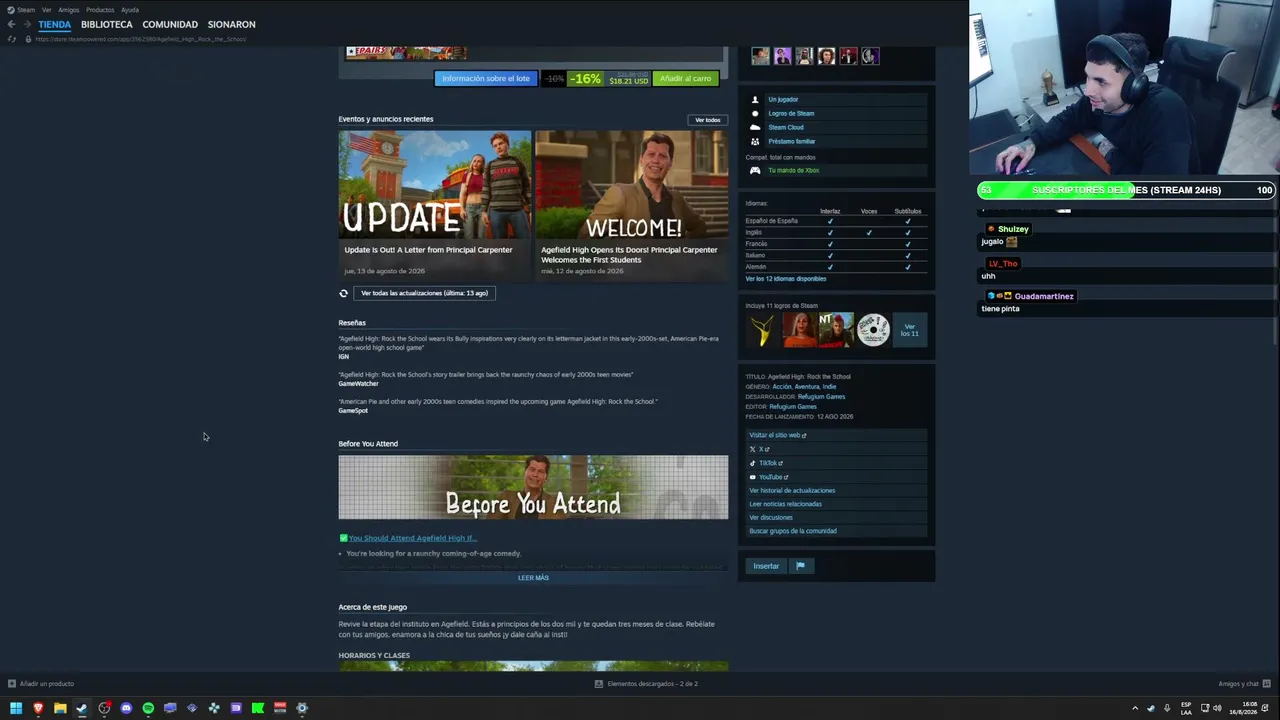Open the UPDATE announcement thumbnail
Screen dimensions: 1280x720
click(435, 185)
